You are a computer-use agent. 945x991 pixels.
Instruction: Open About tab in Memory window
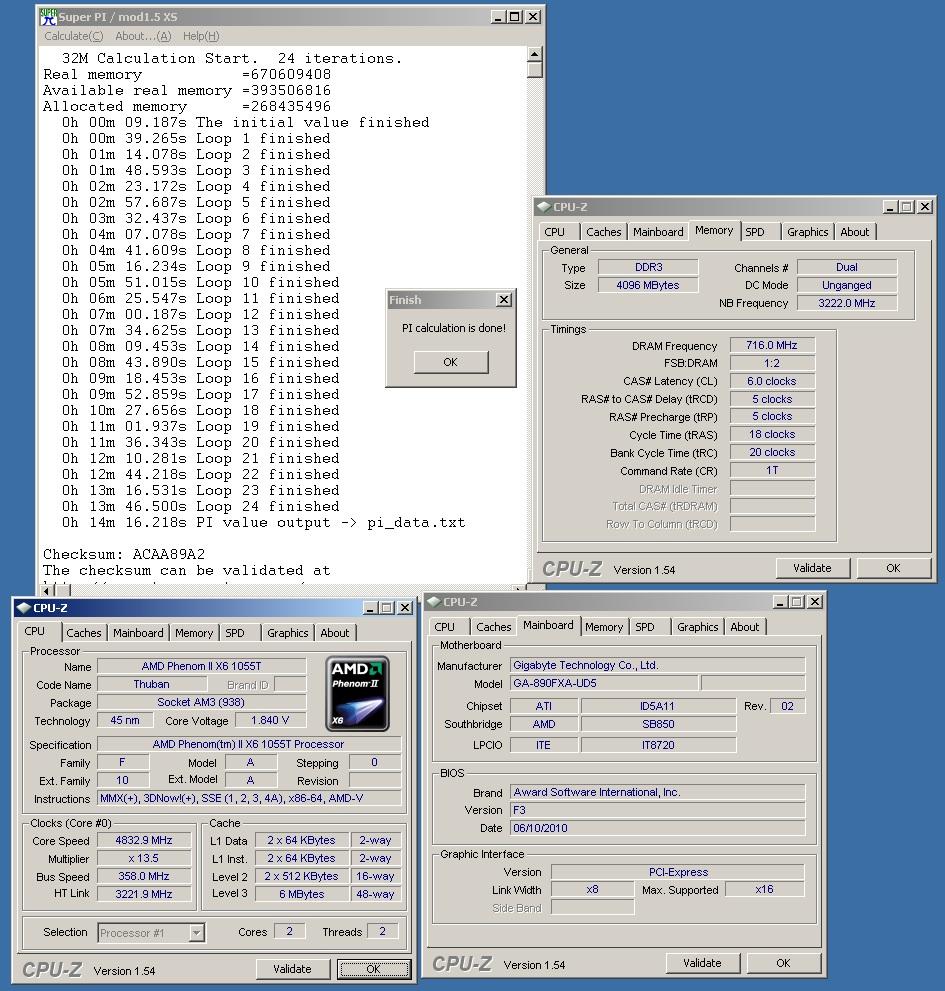click(x=855, y=232)
